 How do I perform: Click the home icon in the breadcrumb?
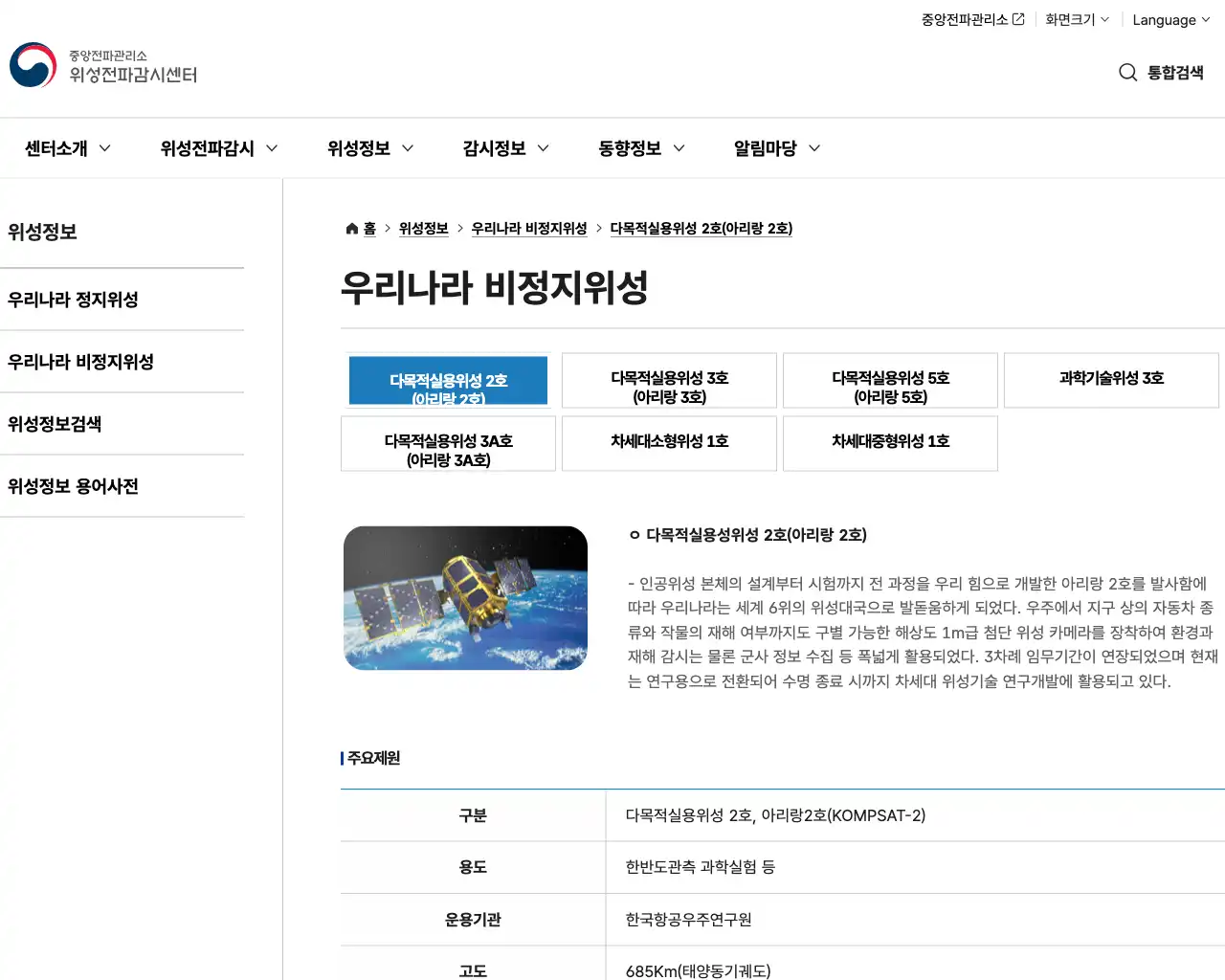click(351, 228)
